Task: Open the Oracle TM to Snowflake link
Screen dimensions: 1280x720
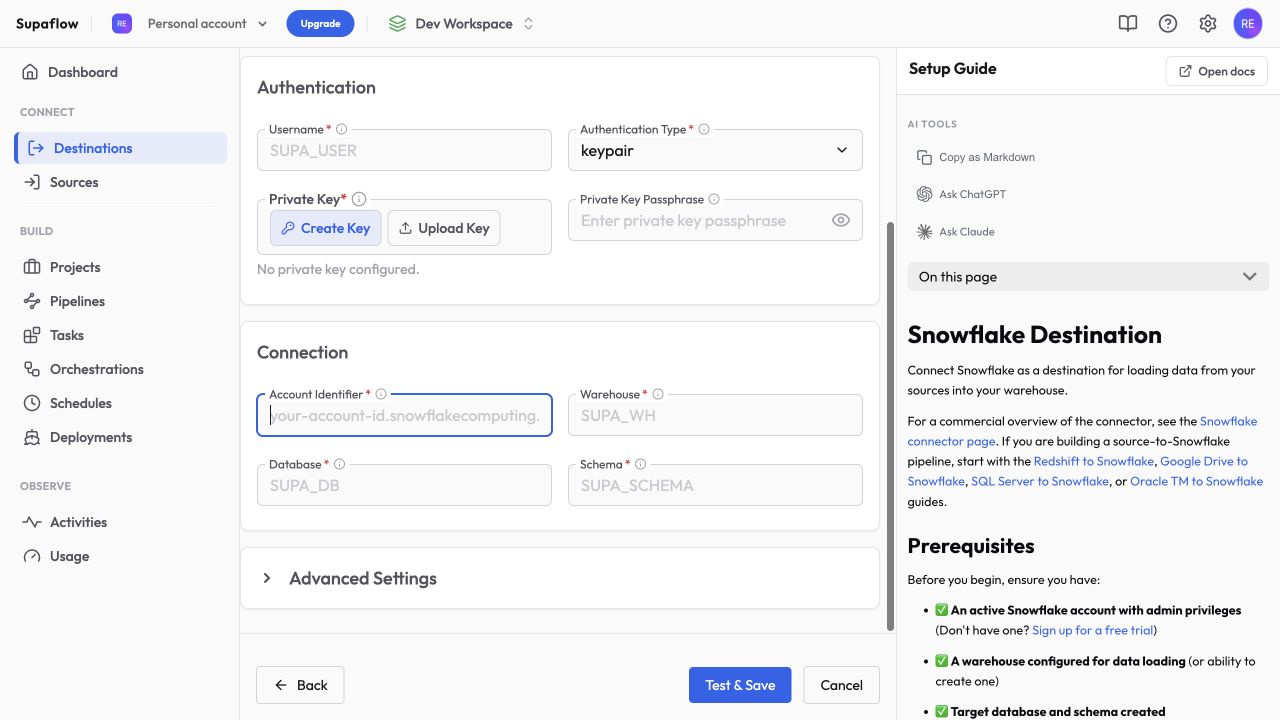Action: tap(1196, 481)
